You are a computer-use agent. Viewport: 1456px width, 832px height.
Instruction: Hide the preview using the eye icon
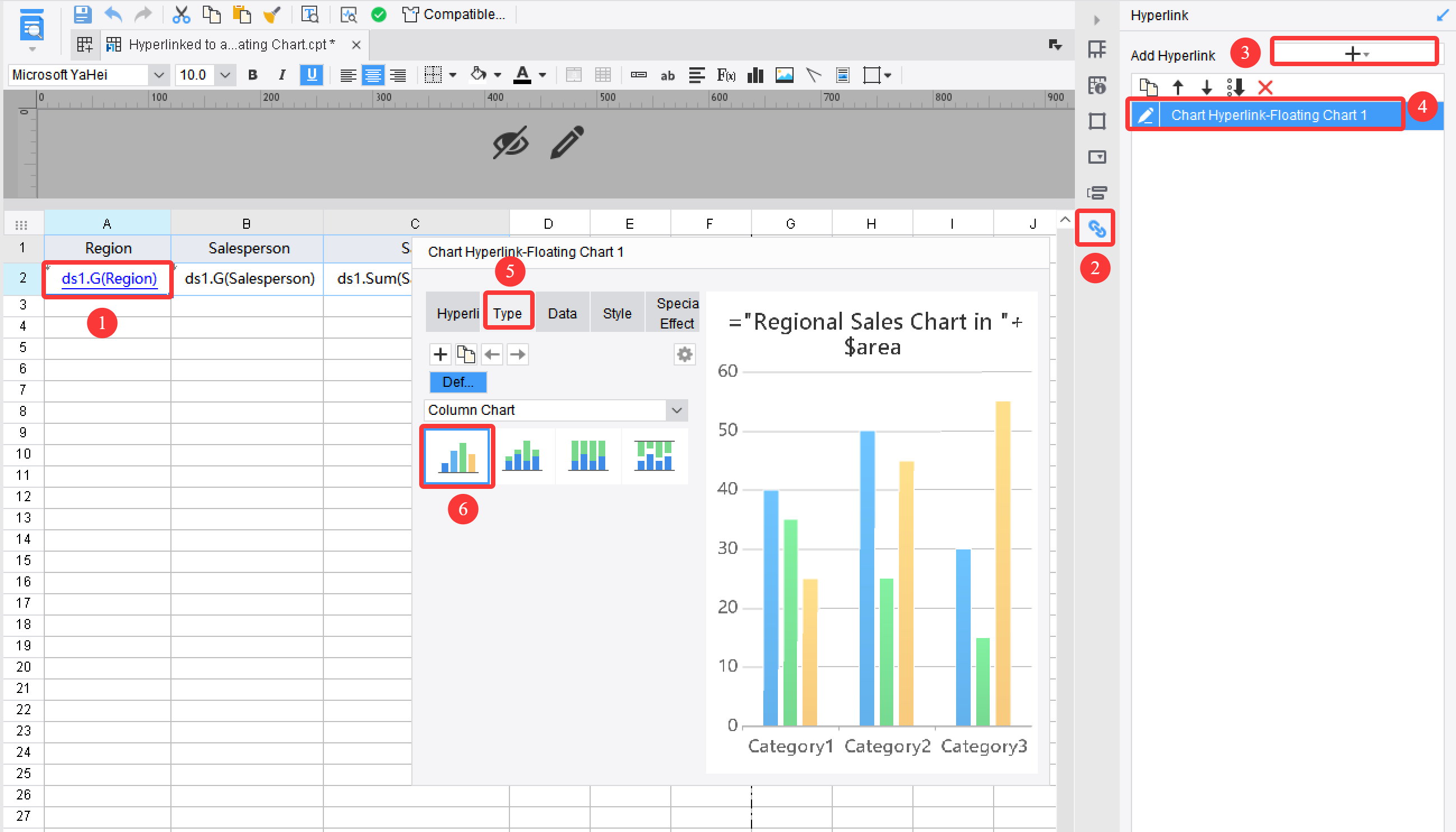pyautogui.click(x=510, y=143)
